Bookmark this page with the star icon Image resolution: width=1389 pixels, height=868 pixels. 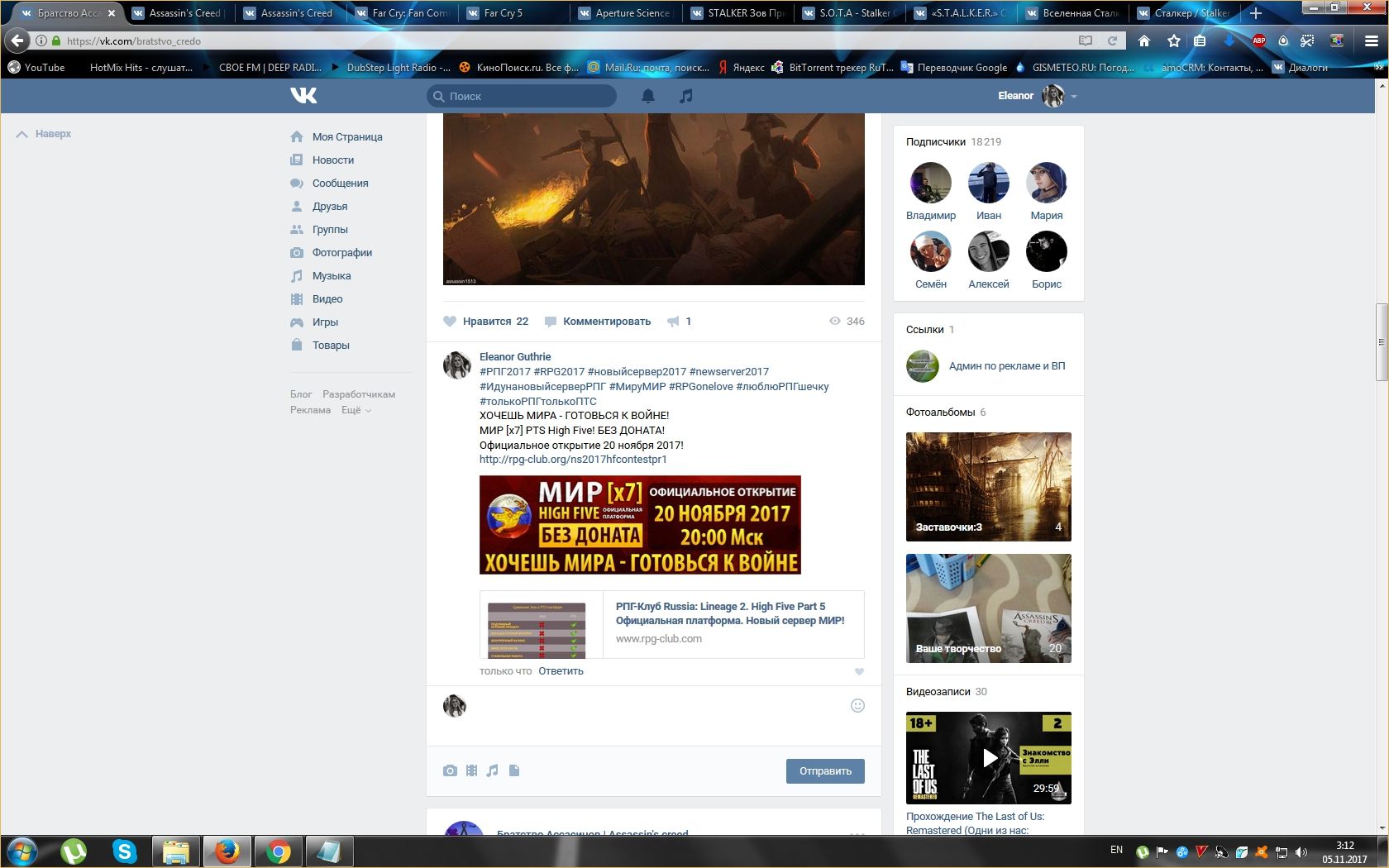(1173, 41)
